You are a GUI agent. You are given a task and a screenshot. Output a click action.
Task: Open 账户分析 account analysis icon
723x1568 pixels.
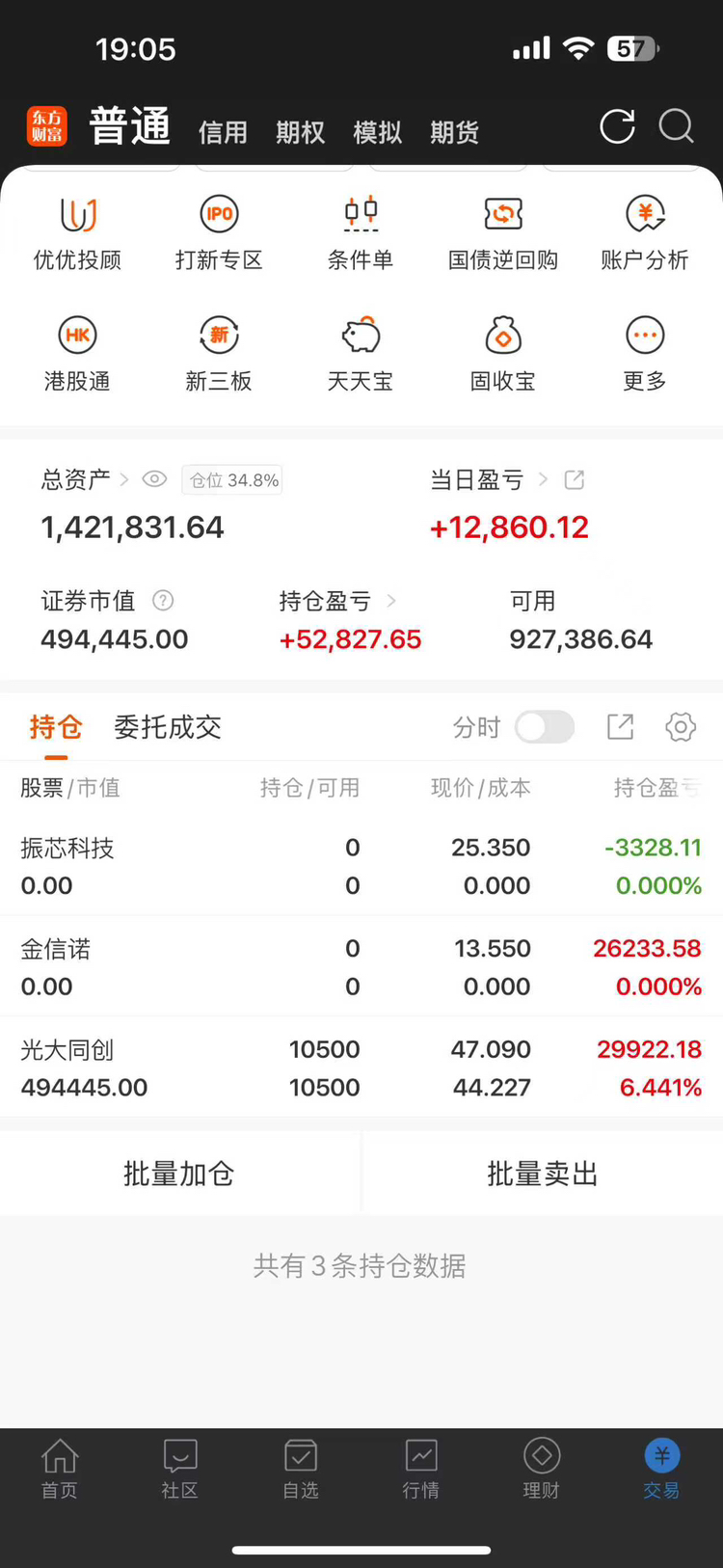coord(645,214)
